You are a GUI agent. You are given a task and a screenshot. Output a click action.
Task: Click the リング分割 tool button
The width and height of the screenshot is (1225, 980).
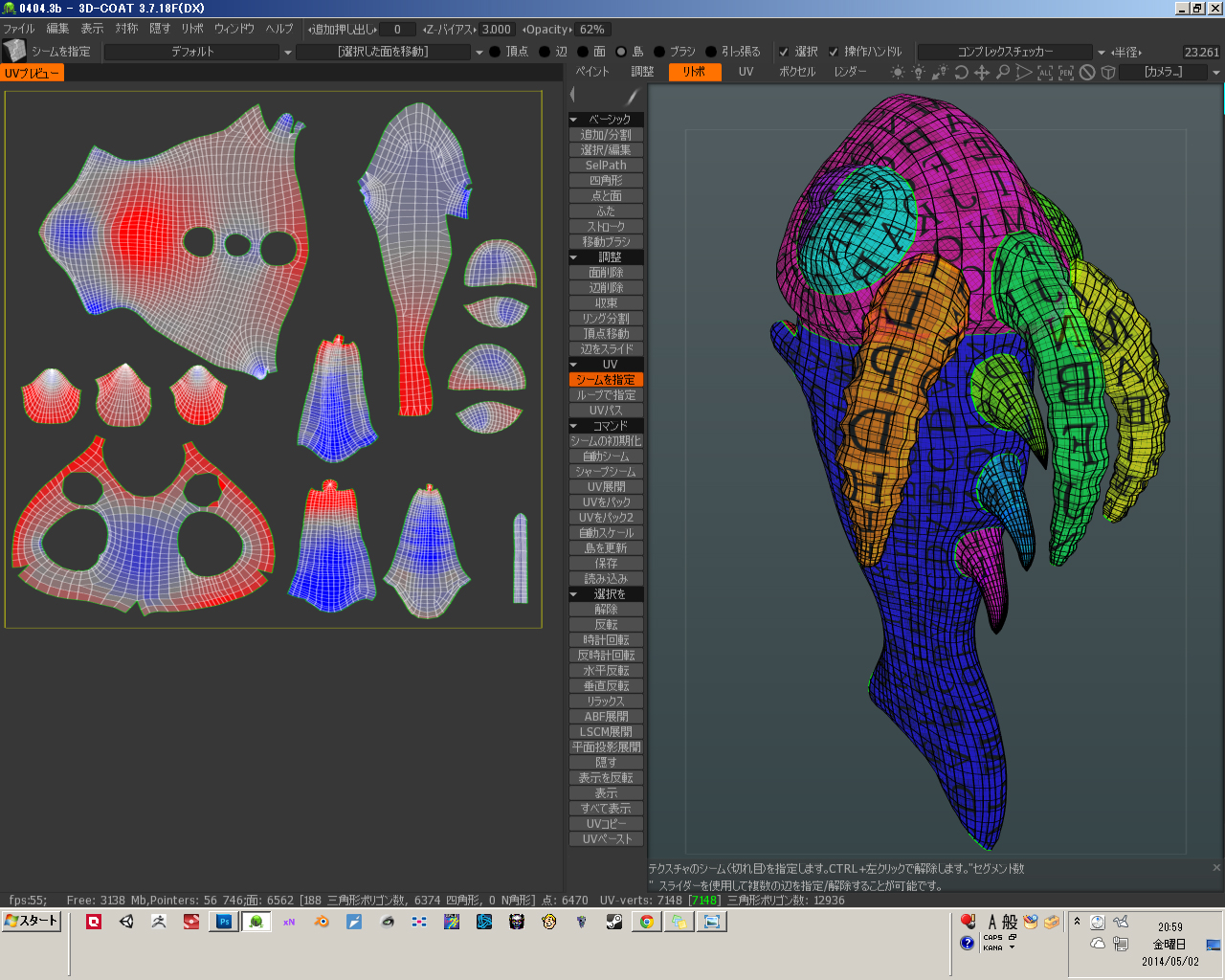606,319
